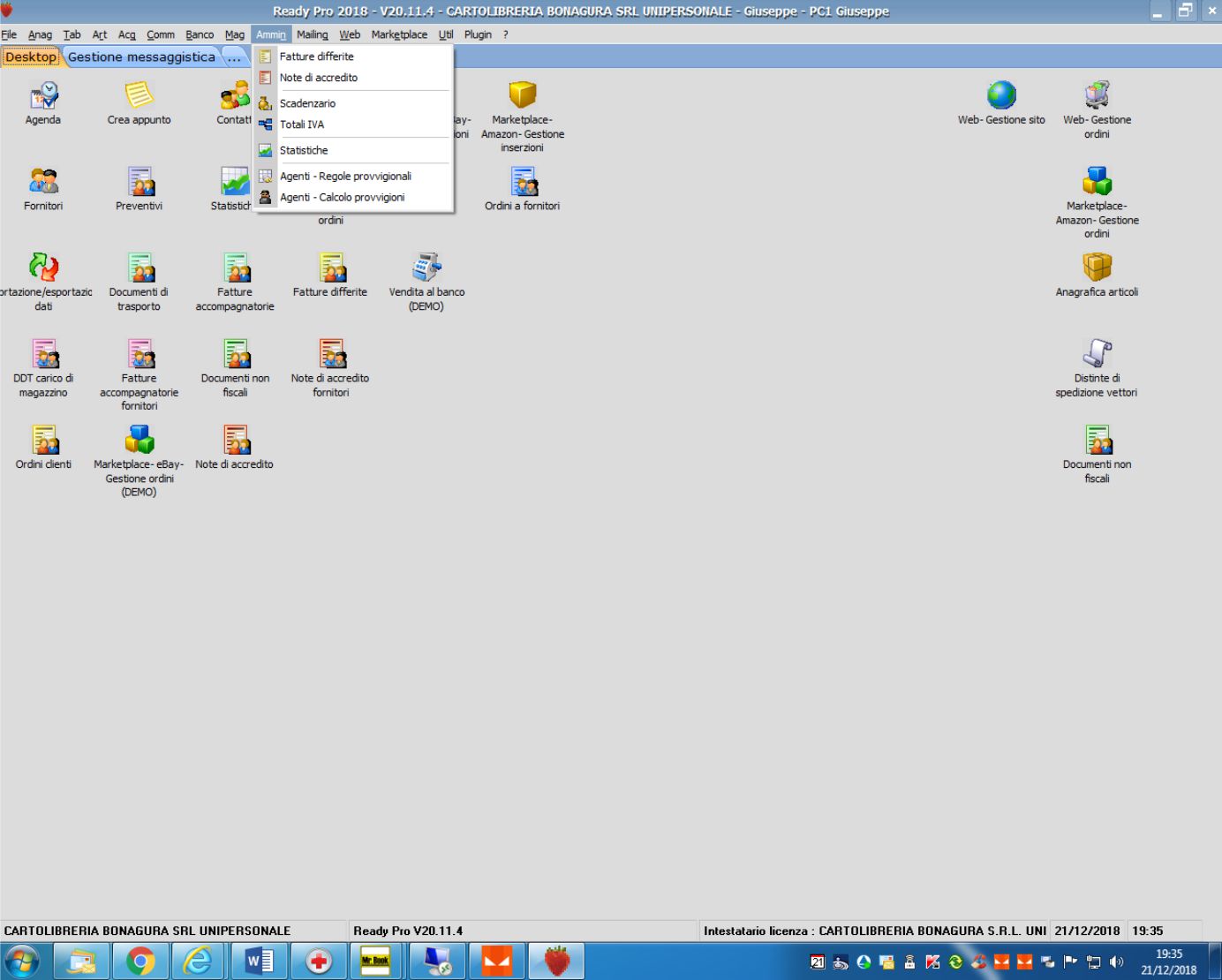This screenshot has height=980, width=1222.
Task: Select Scadenzario from the Ammin menu
Action: 353,103
